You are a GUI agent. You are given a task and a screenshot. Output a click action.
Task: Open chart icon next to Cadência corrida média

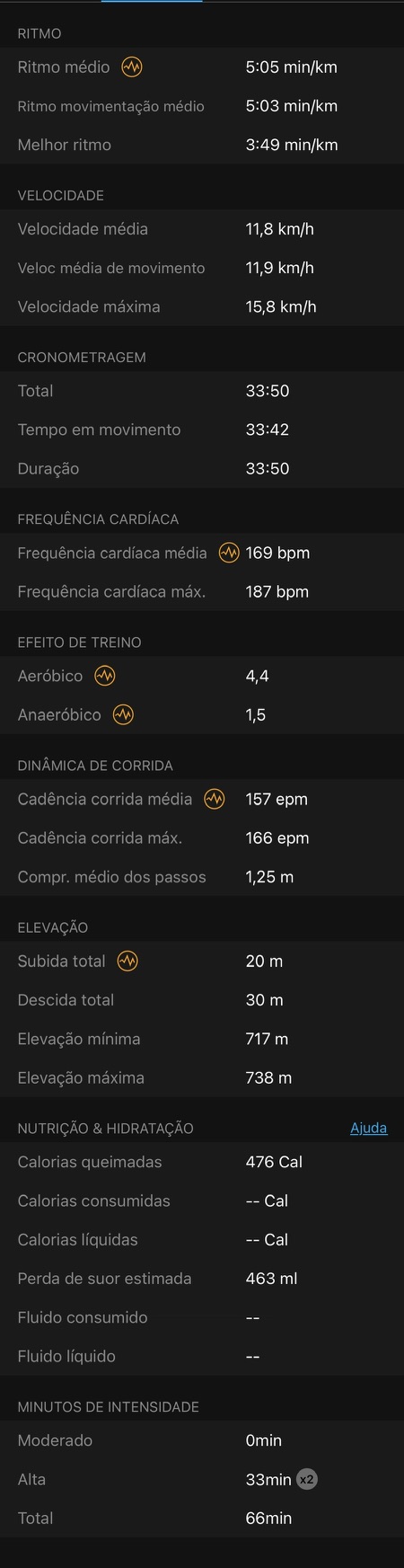pyautogui.click(x=214, y=799)
